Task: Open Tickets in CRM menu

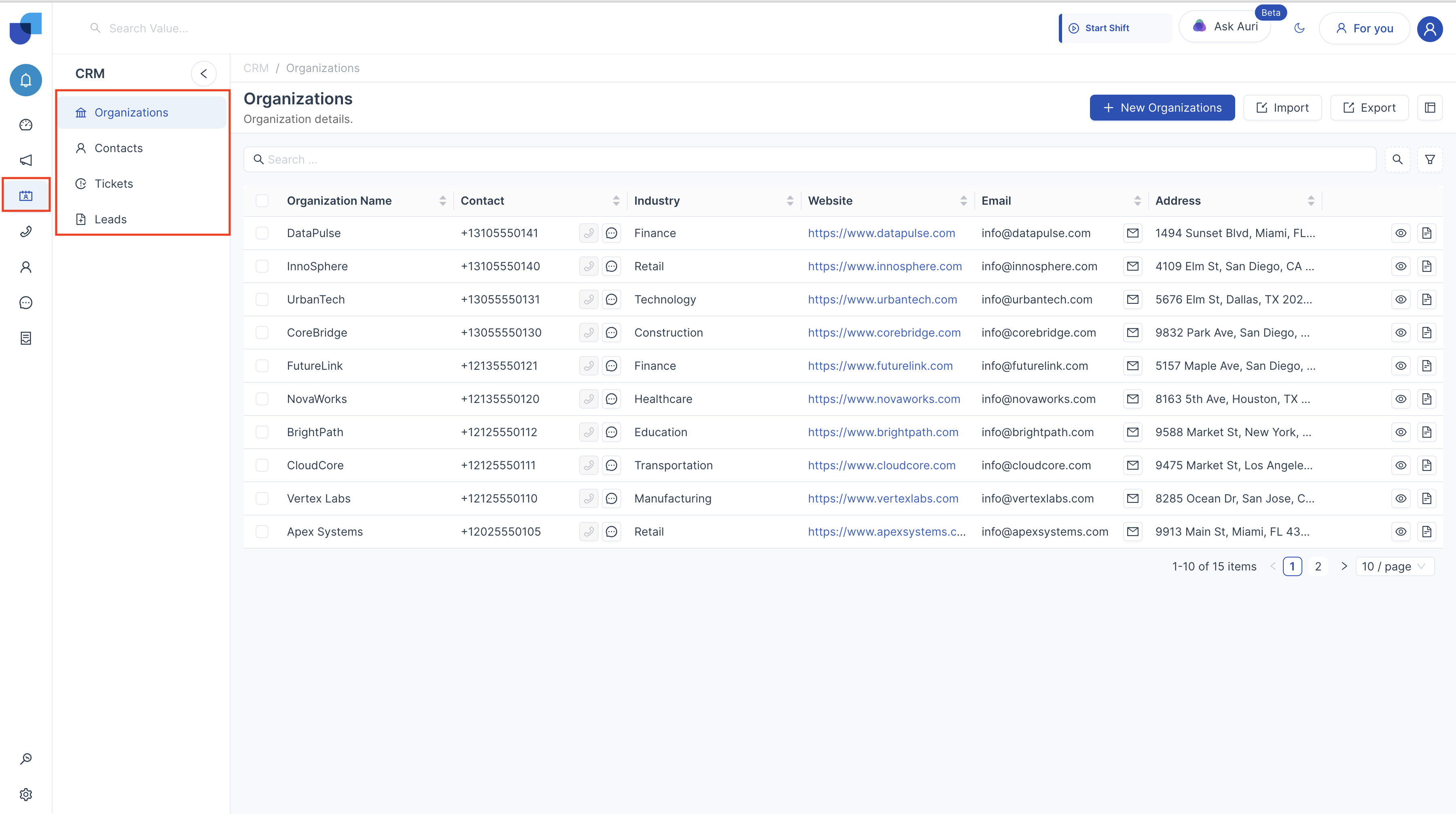Action: point(142,184)
